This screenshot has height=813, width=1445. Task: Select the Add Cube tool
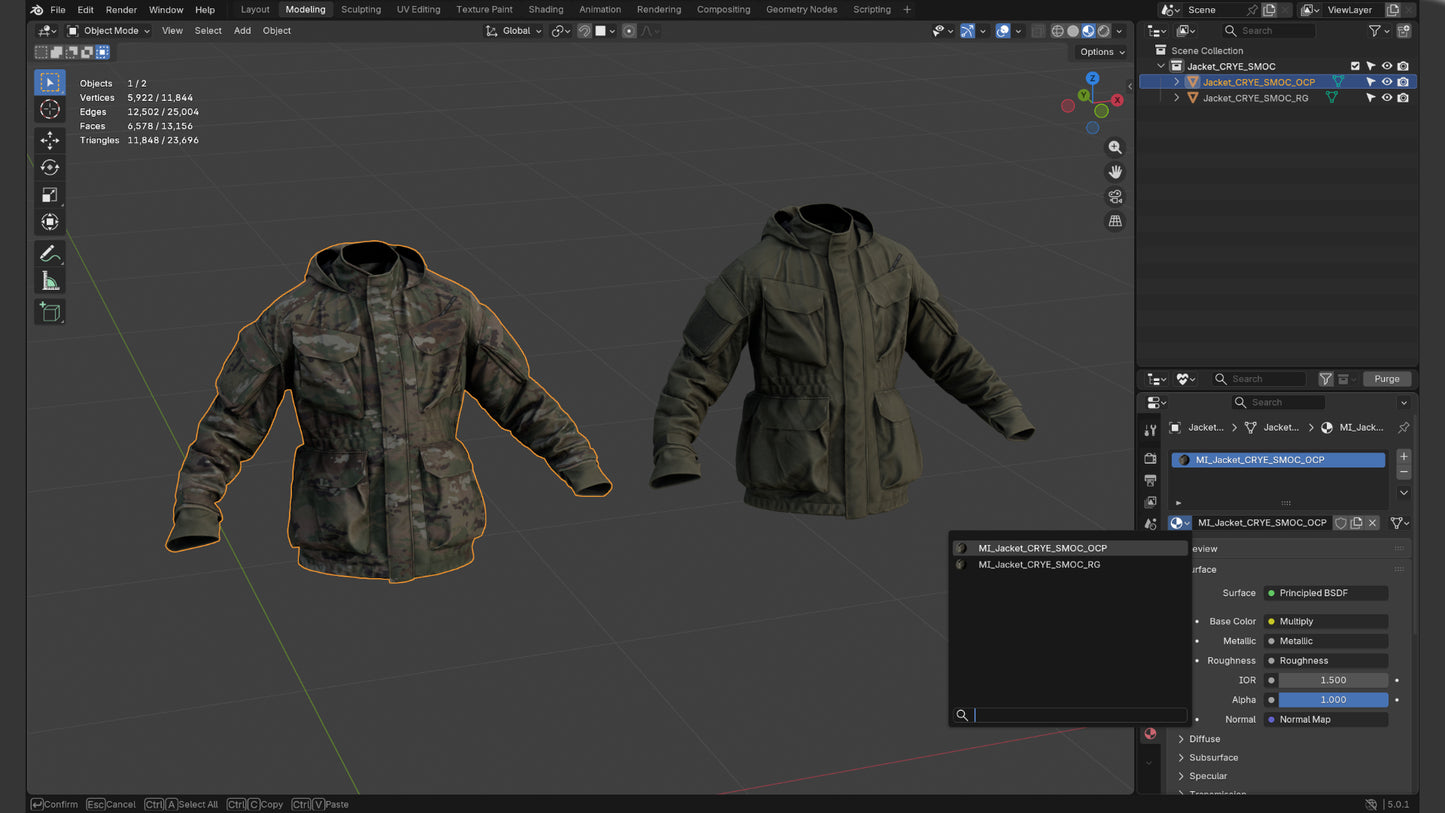click(x=50, y=313)
